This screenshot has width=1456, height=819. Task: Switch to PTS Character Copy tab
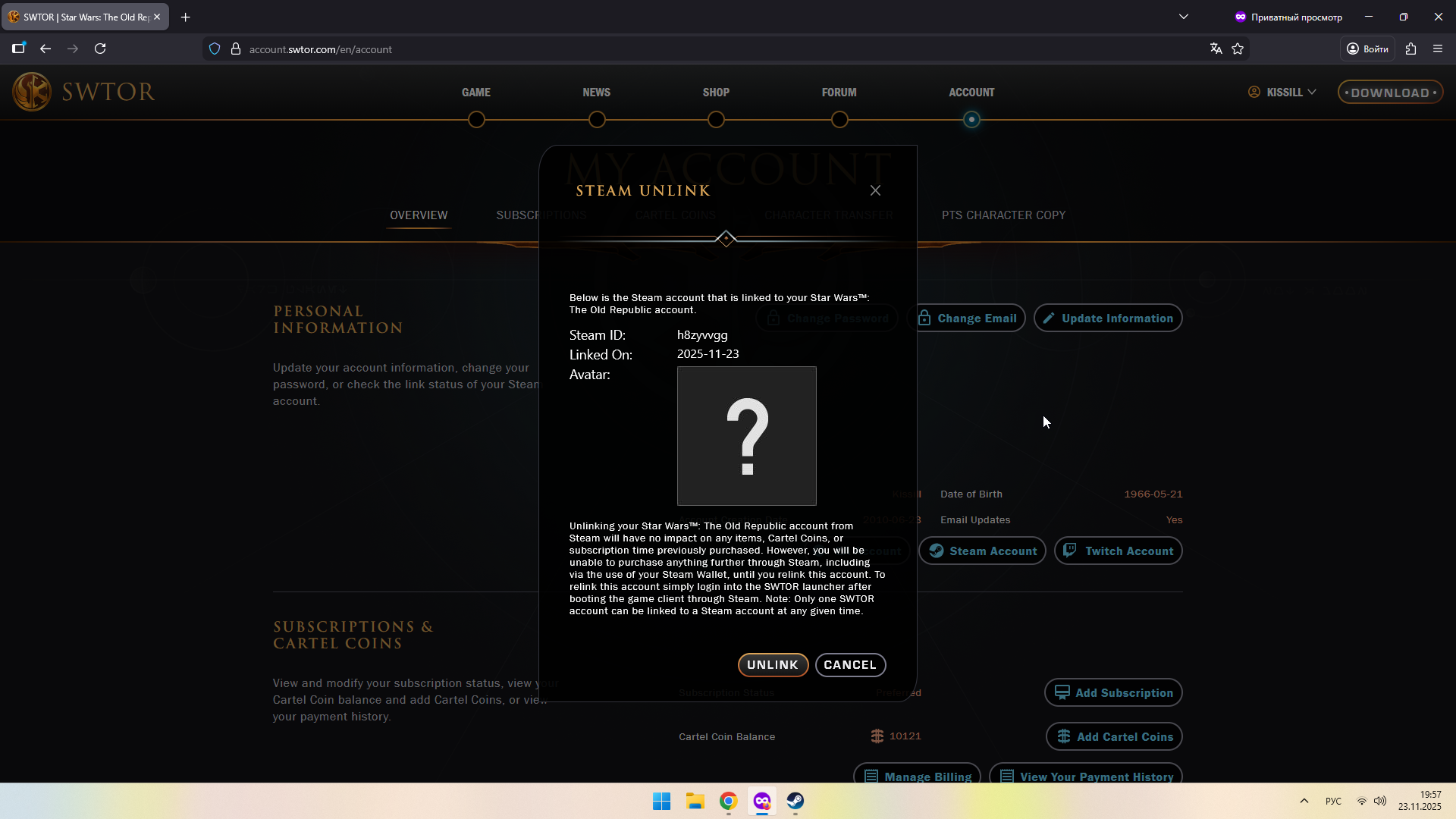[x=1003, y=215]
